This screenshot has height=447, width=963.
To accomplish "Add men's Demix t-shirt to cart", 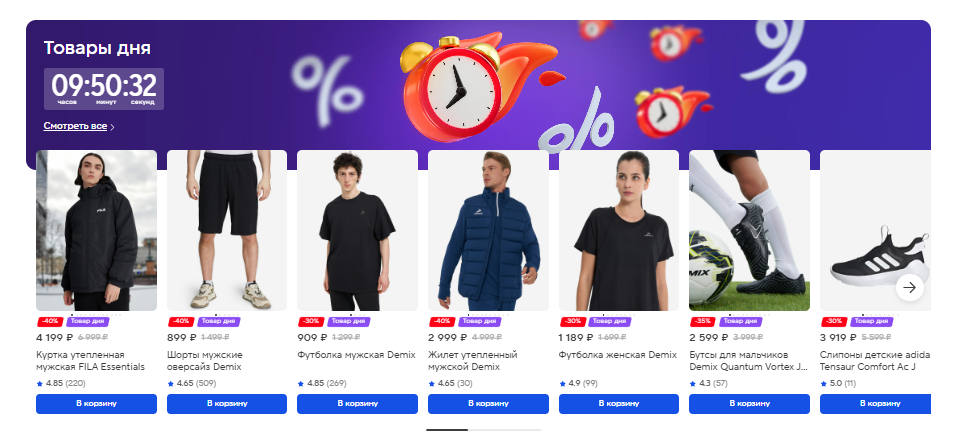I will pyautogui.click(x=357, y=403).
